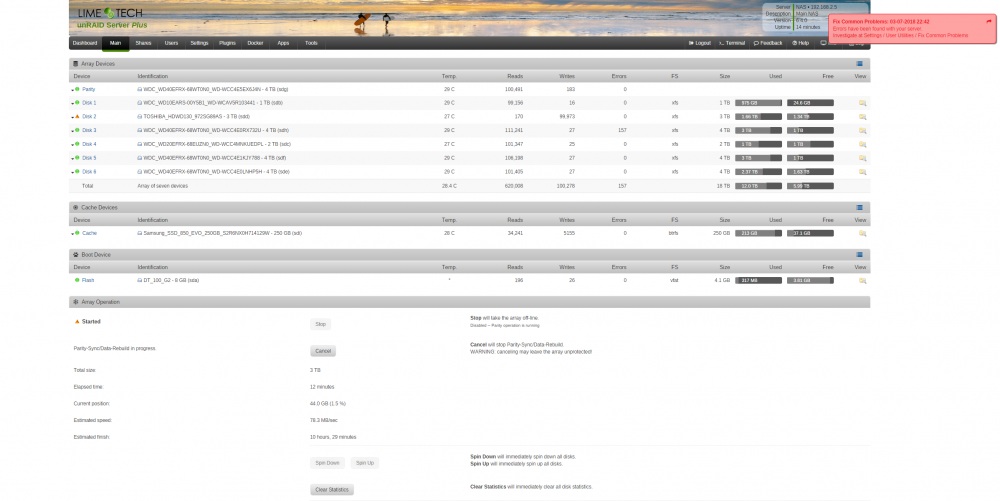Expand the dropdown arrow beside Cache
The height and width of the screenshot is (501, 1000).
tap(72, 235)
